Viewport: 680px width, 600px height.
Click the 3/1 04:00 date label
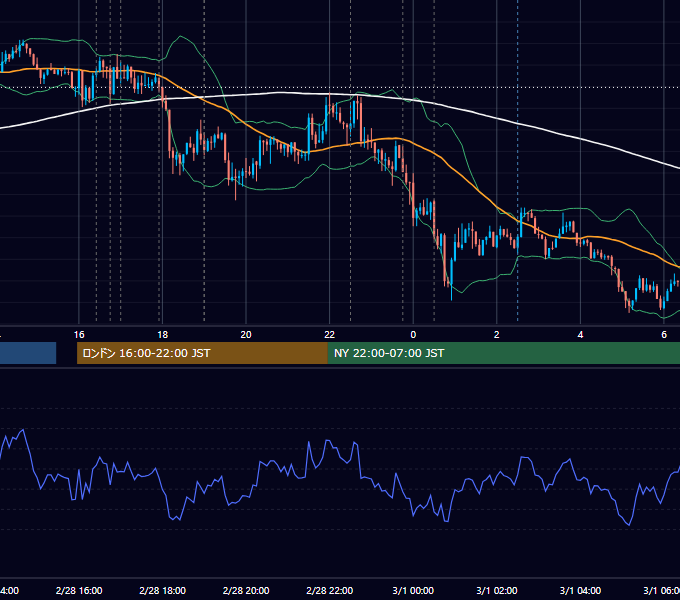pyautogui.click(x=580, y=590)
